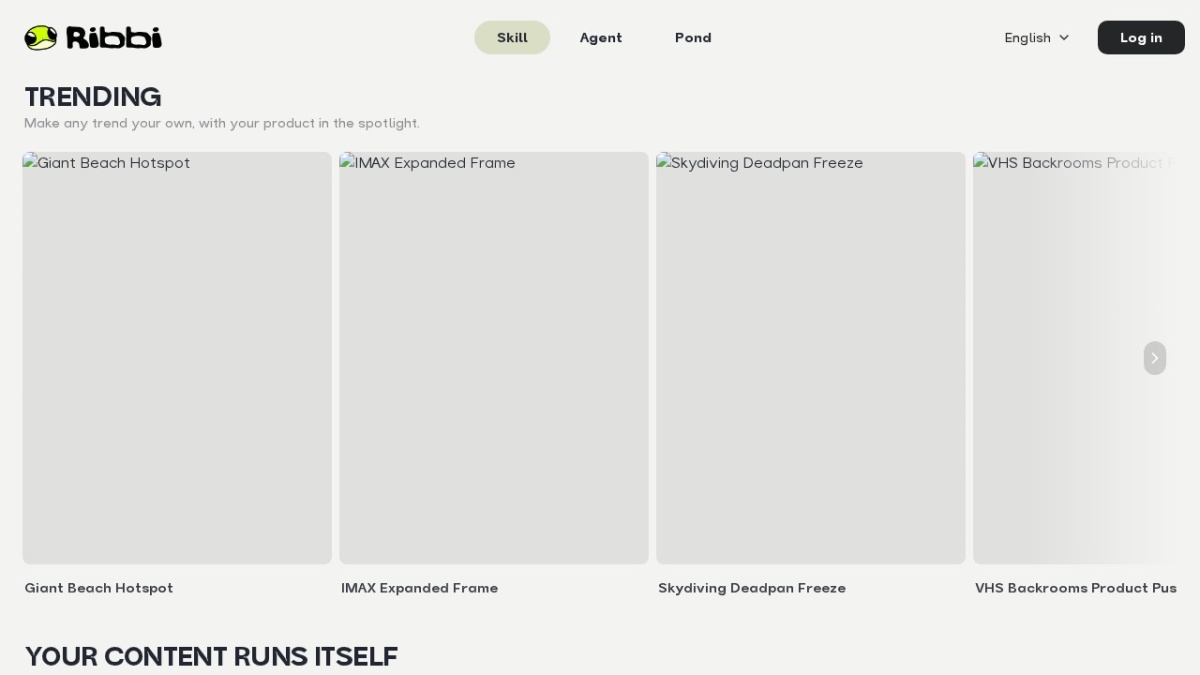Click the Ribbi wordmark text
Screen dimensions: 1200x675
click(x=114, y=38)
